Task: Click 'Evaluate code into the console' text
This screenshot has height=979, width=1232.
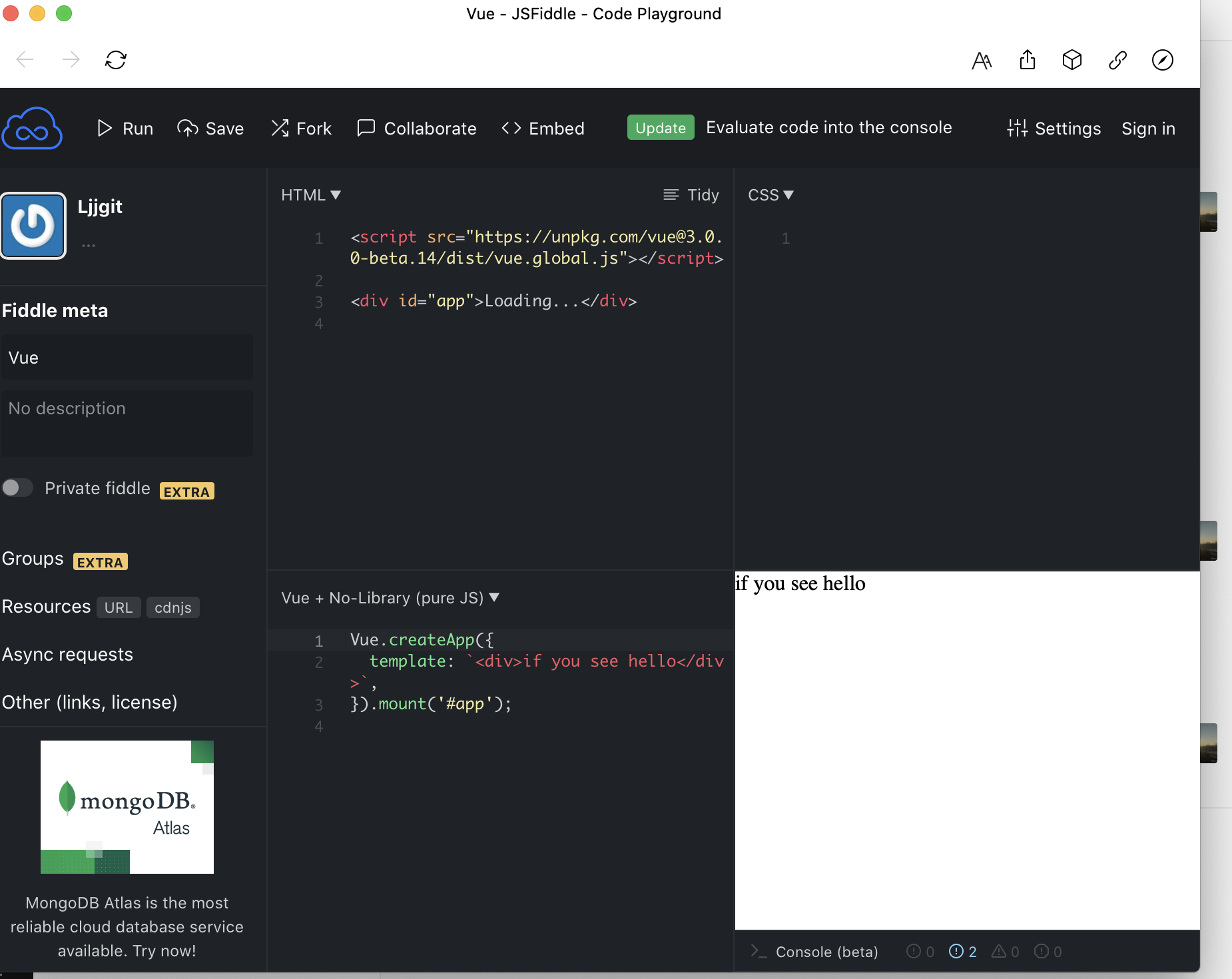Action: coord(829,127)
